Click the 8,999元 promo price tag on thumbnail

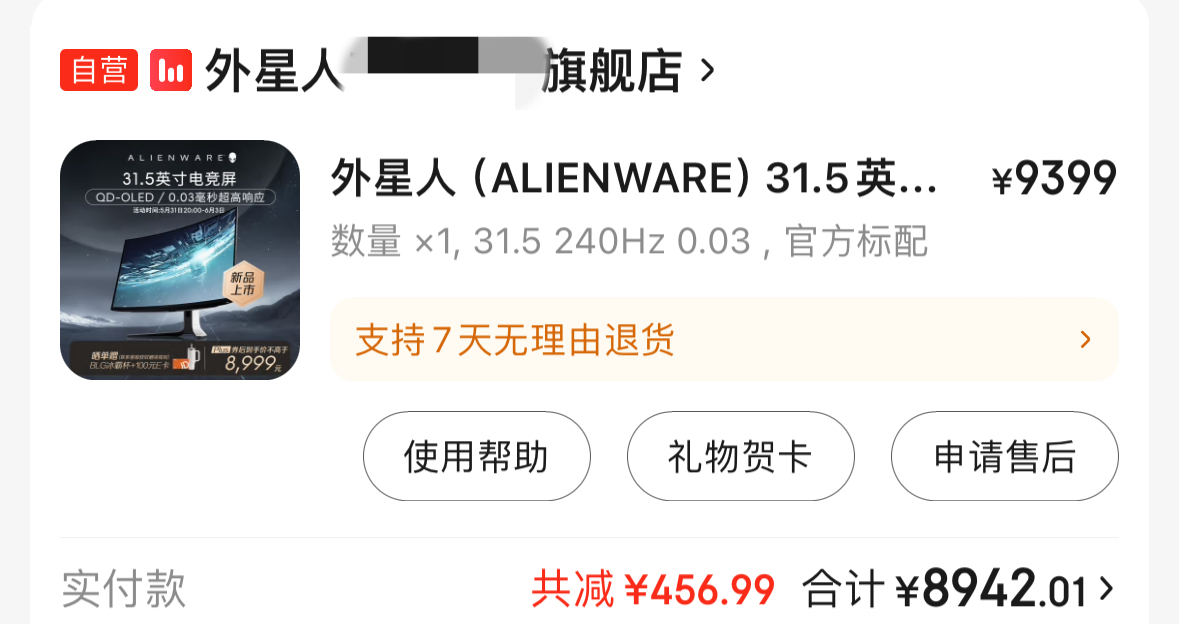[x=253, y=363]
